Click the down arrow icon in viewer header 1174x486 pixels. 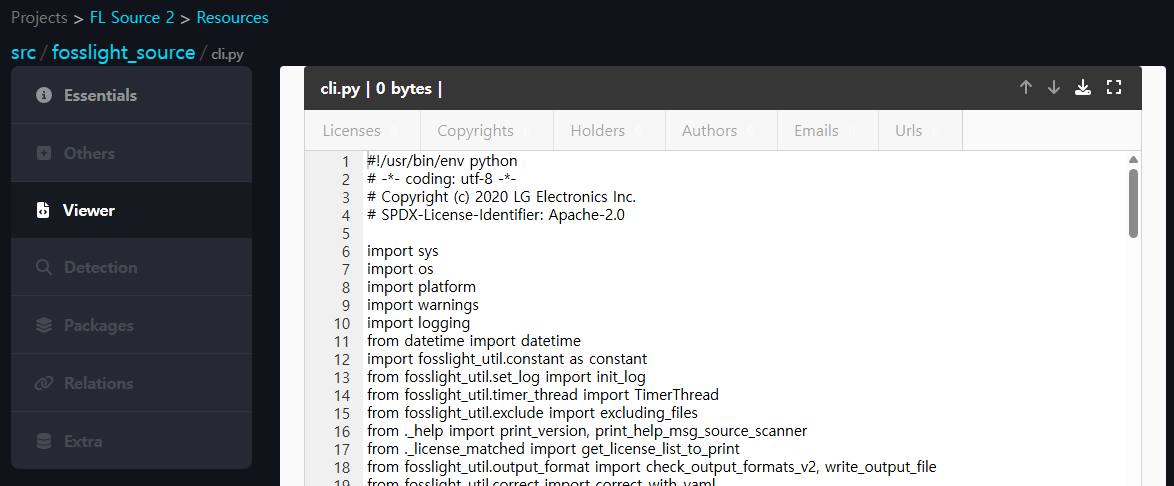click(1054, 88)
